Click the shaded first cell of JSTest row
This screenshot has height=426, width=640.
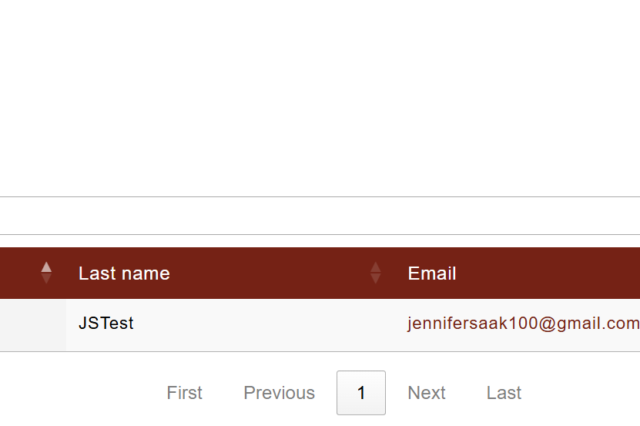click(x=32, y=324)
